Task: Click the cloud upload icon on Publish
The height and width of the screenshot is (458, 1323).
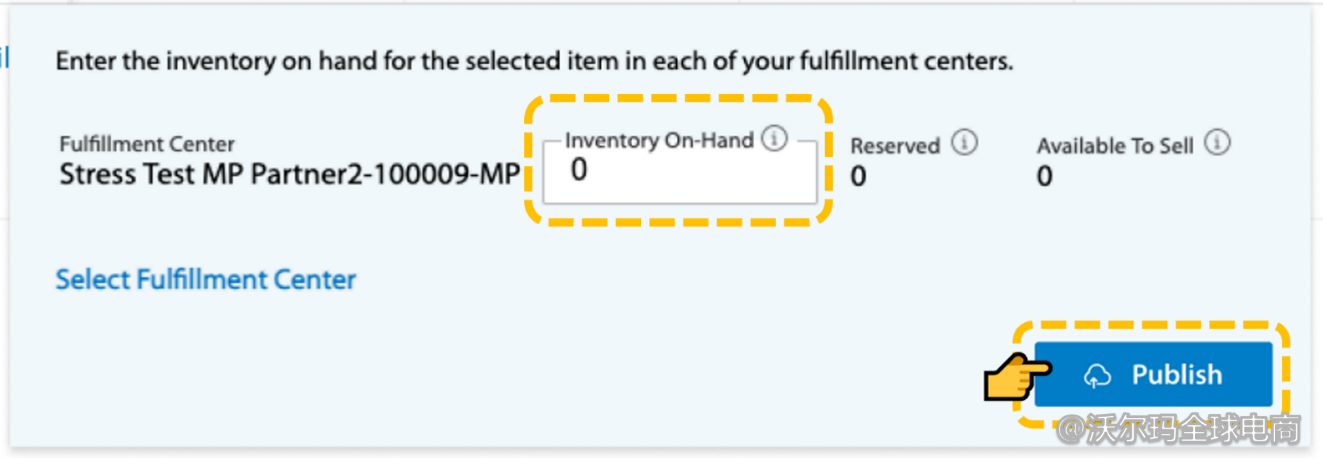Action: (x=1097, y=375)
